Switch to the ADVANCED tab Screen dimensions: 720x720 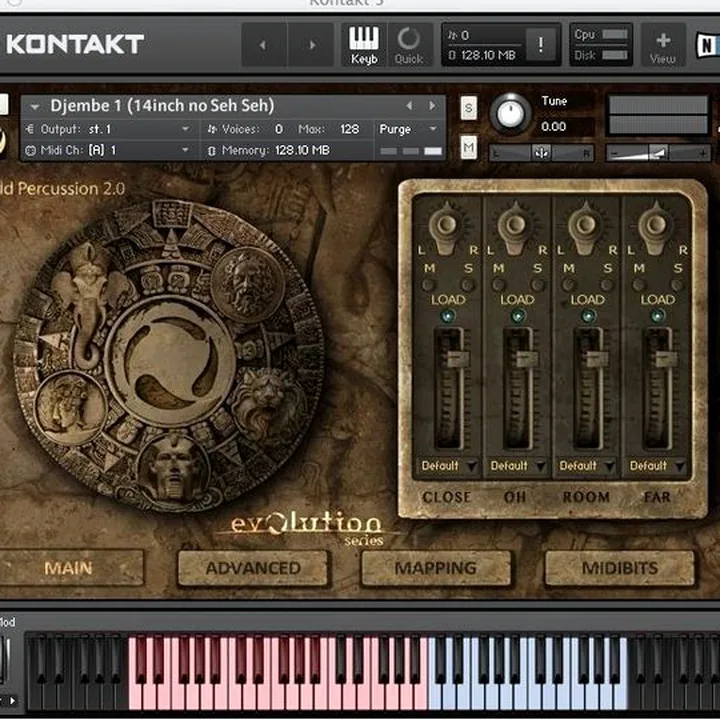[253, 568]
